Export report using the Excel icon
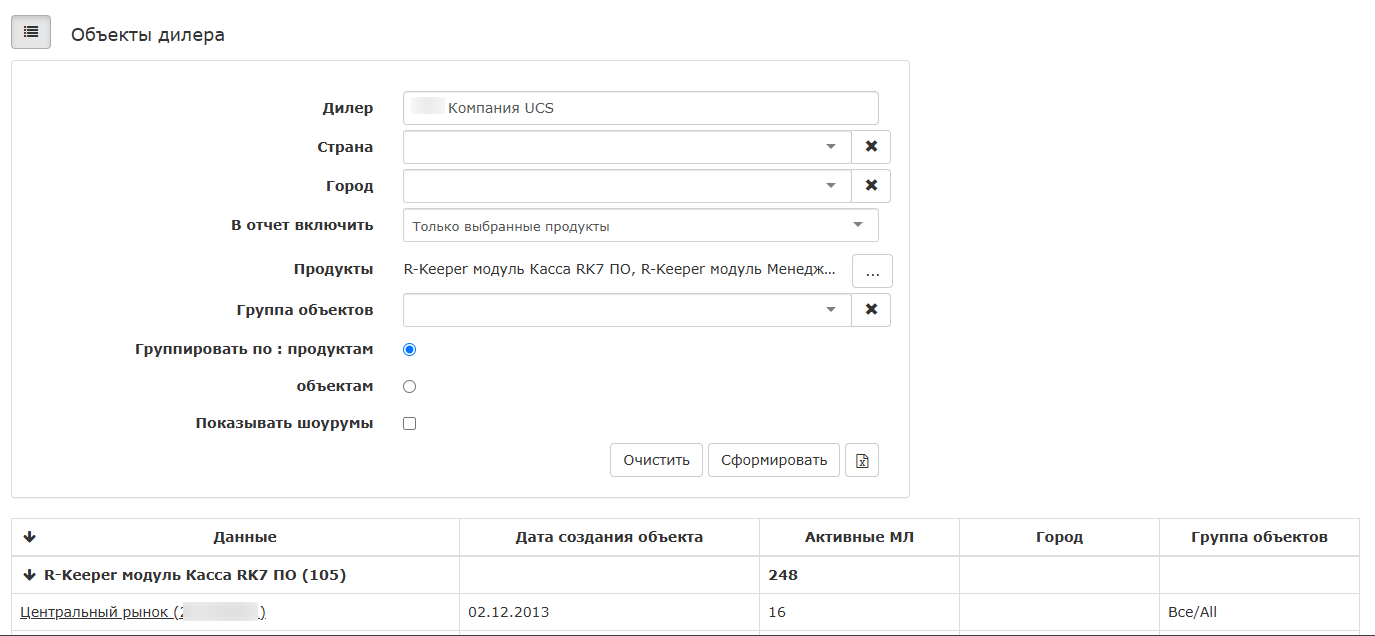Image resolution: width=1375 pixels, height=636 pixels. tap(861, 461)
